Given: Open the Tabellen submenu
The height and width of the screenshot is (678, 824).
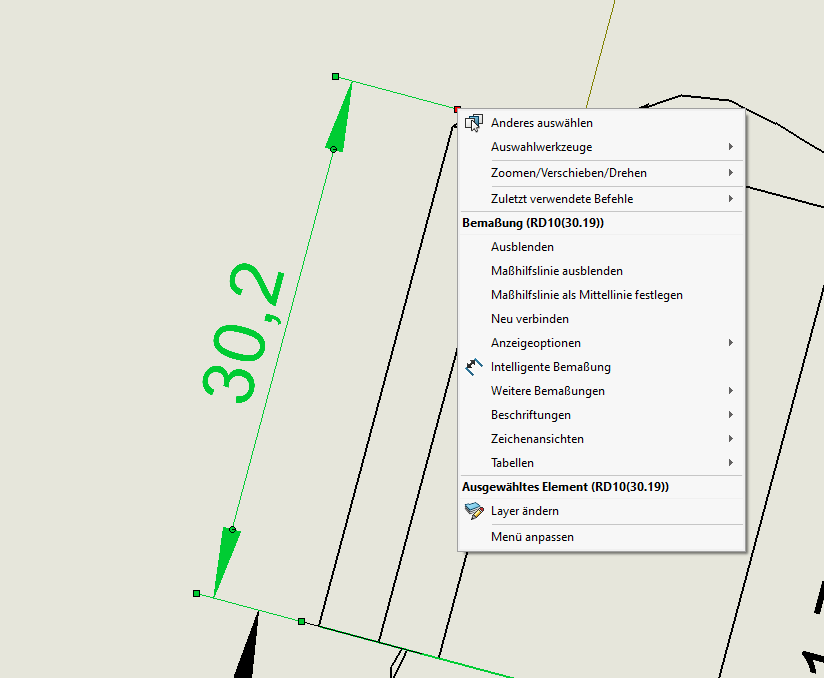Looking at the screenshot, I should click(601, 463).
